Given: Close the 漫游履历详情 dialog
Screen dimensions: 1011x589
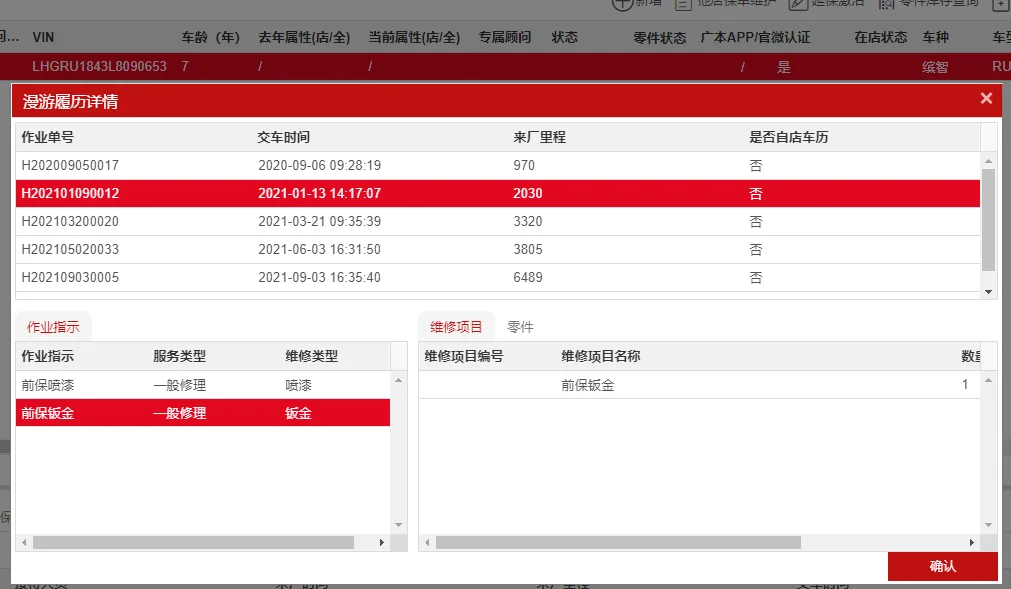Looking at the screenshot, I should pos(986,99).
